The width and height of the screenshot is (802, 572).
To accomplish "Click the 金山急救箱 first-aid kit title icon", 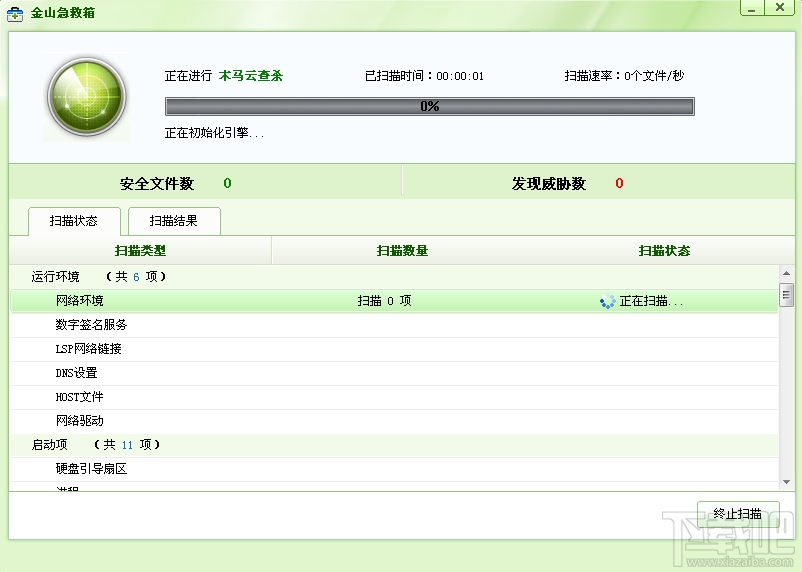I will (x=15, y=14).
